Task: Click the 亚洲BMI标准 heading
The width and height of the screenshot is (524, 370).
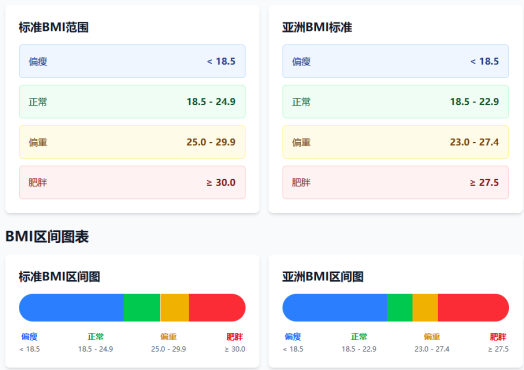Action: (x=317, y=27)
